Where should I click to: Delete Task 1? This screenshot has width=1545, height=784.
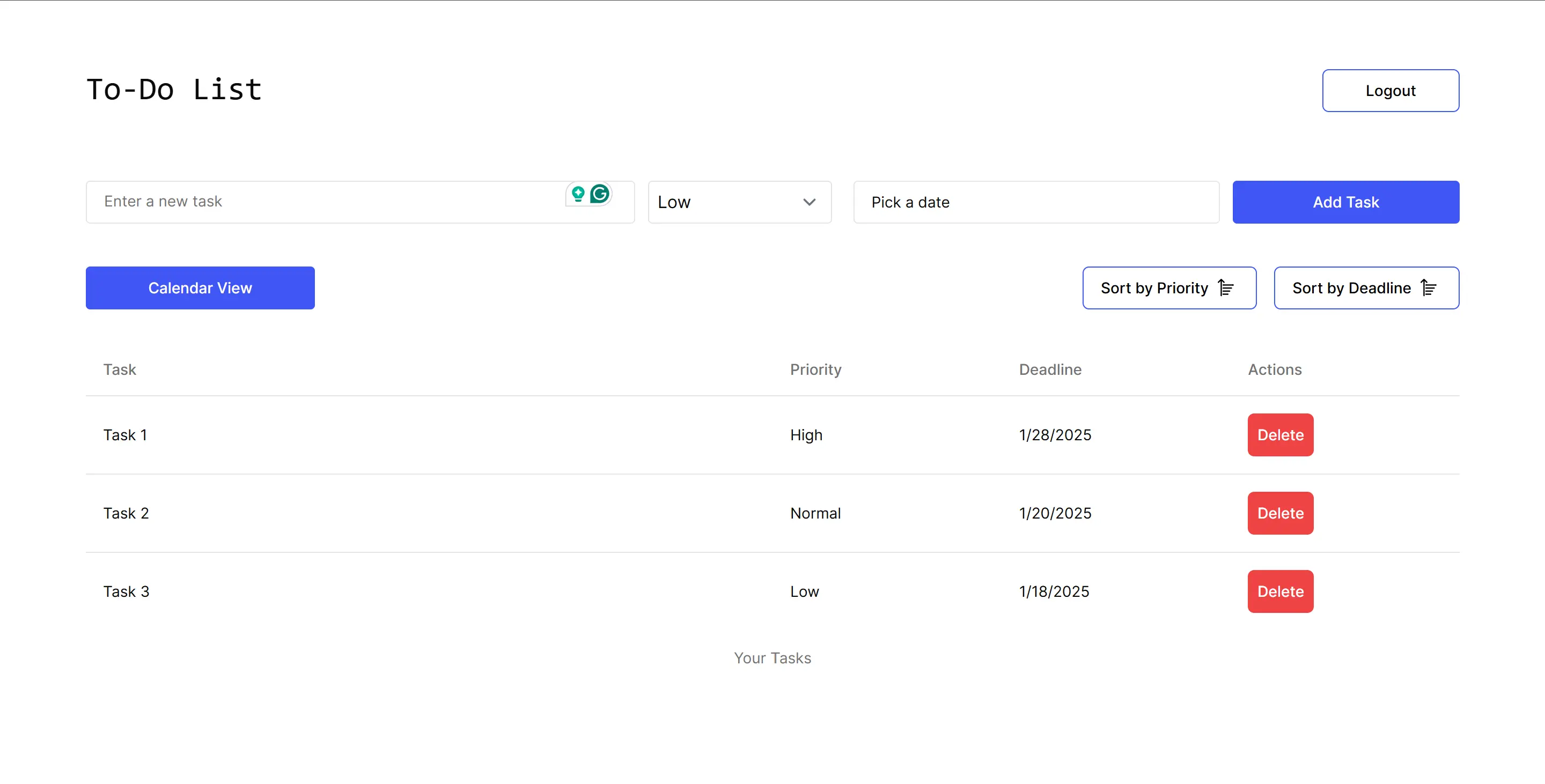1280,434
